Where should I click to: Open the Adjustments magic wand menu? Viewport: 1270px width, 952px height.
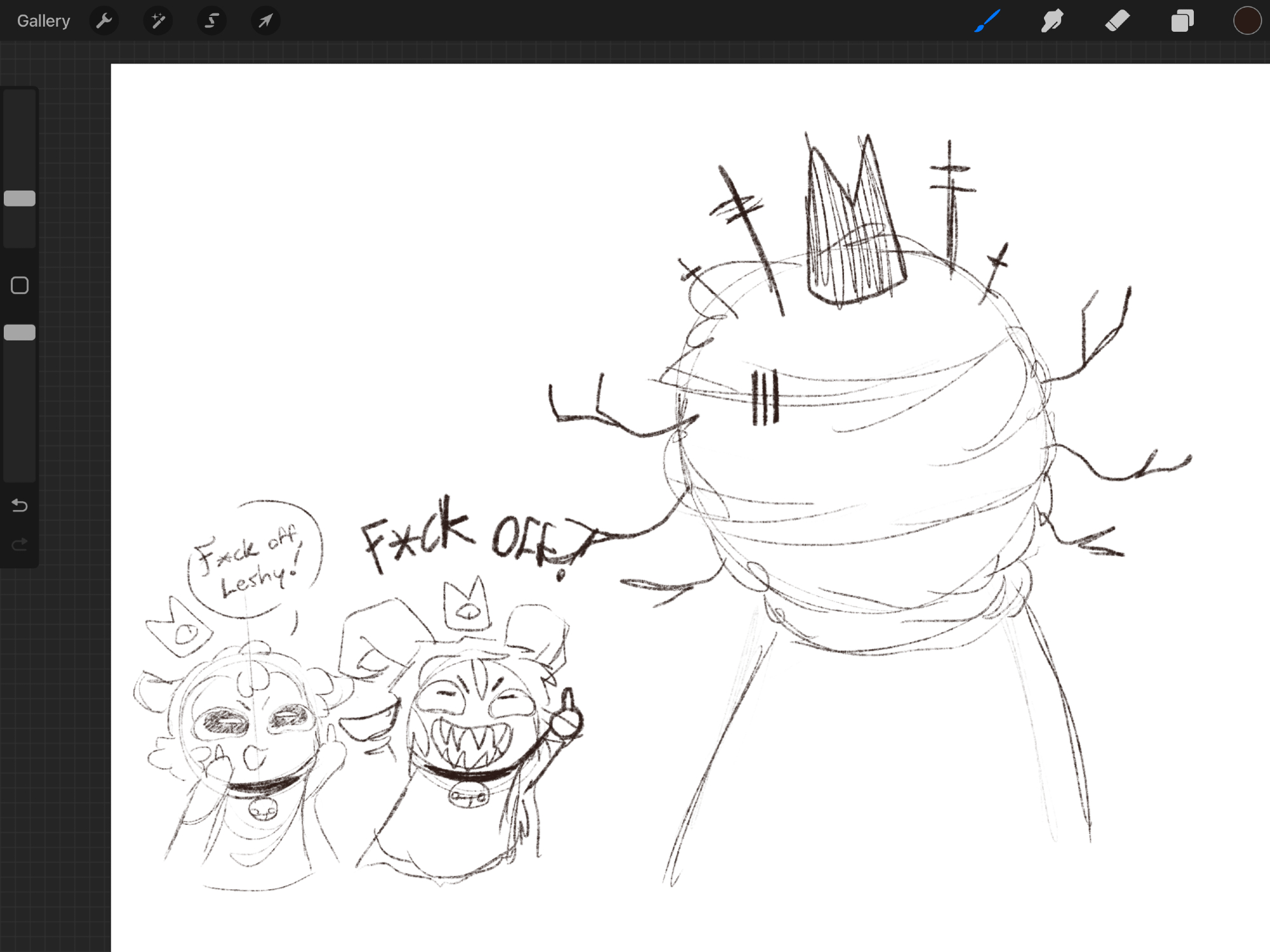[x=158, y=21]
